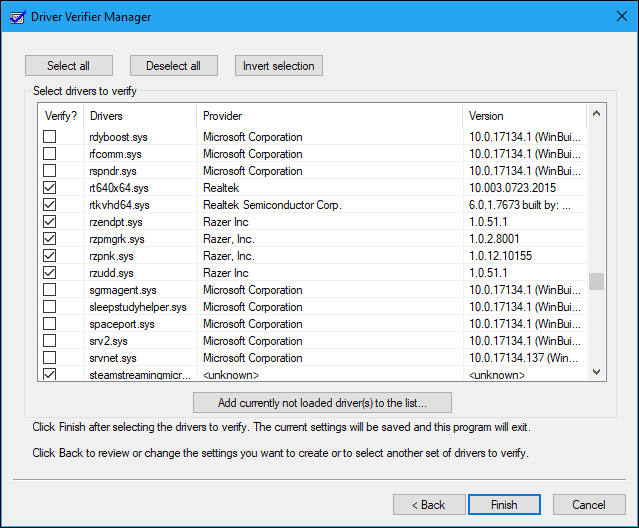The width and height of the screenshot is (639, 528).
Task: Select the rzpmgrk.sys driver name
Action: point(117,239)
